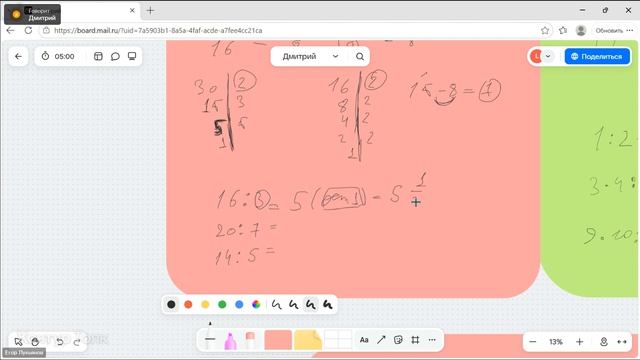The height and width of the screenshot is (360, 640).
Task: Start presentation screen mode
Action: [x=132, y=56]
